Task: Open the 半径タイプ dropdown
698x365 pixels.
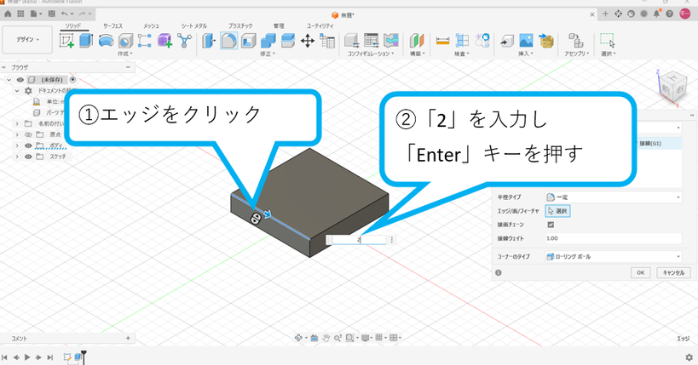Action: point(613,197)
